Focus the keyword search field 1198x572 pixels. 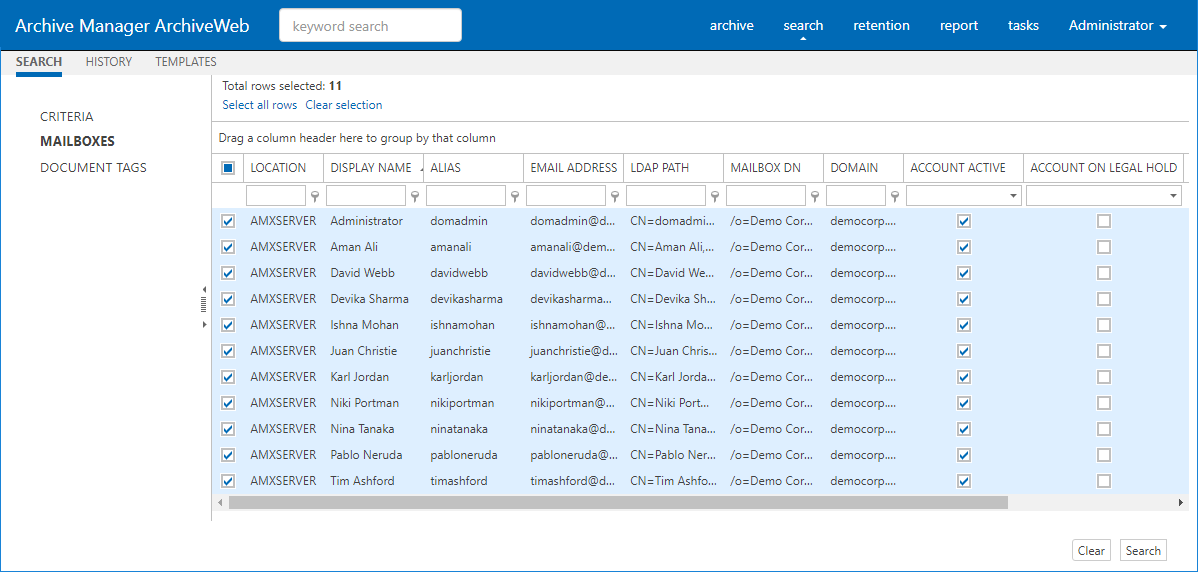click(x=370, y=26)
